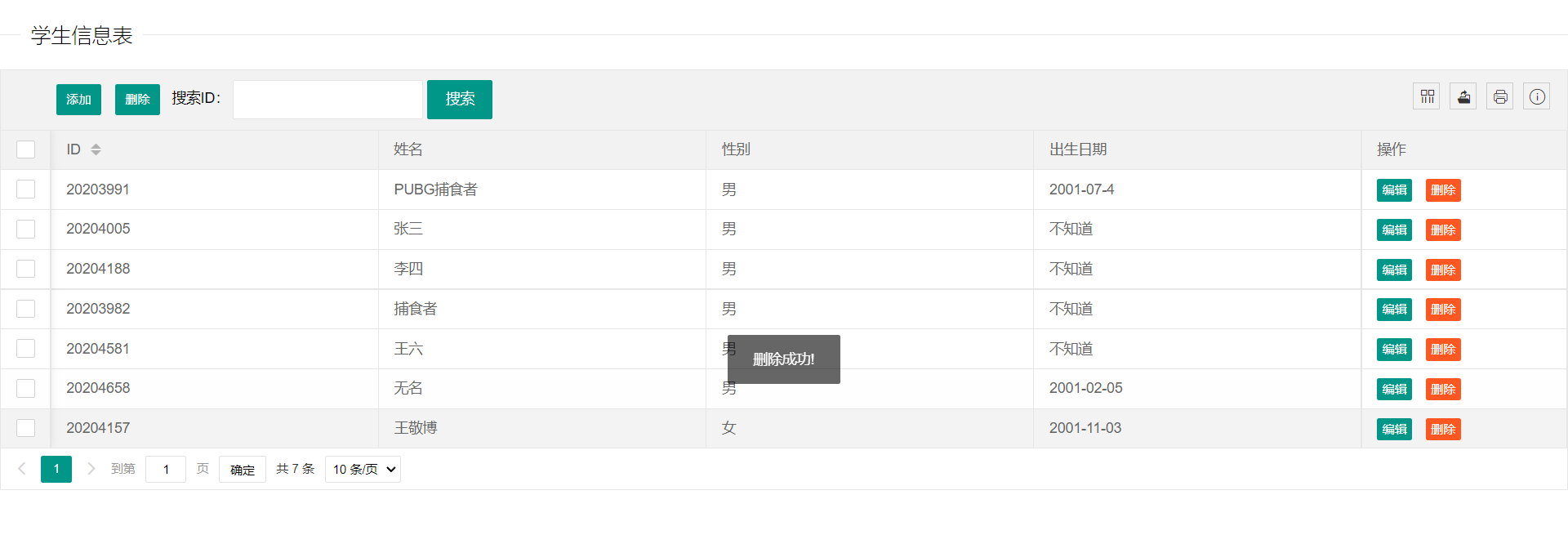Focus the 搜索ID text input

point(327,100)
